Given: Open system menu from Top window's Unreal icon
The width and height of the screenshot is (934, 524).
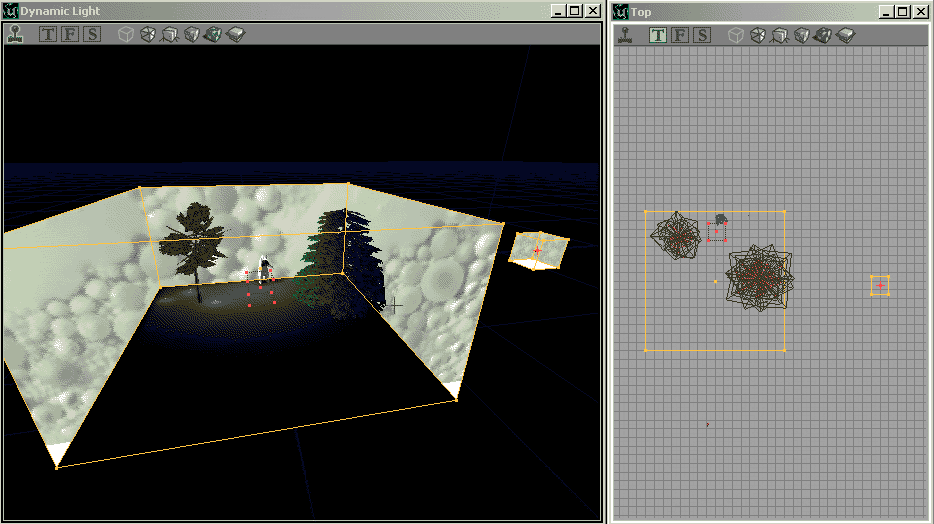Looking at the screenshot, I should [621, 11].
